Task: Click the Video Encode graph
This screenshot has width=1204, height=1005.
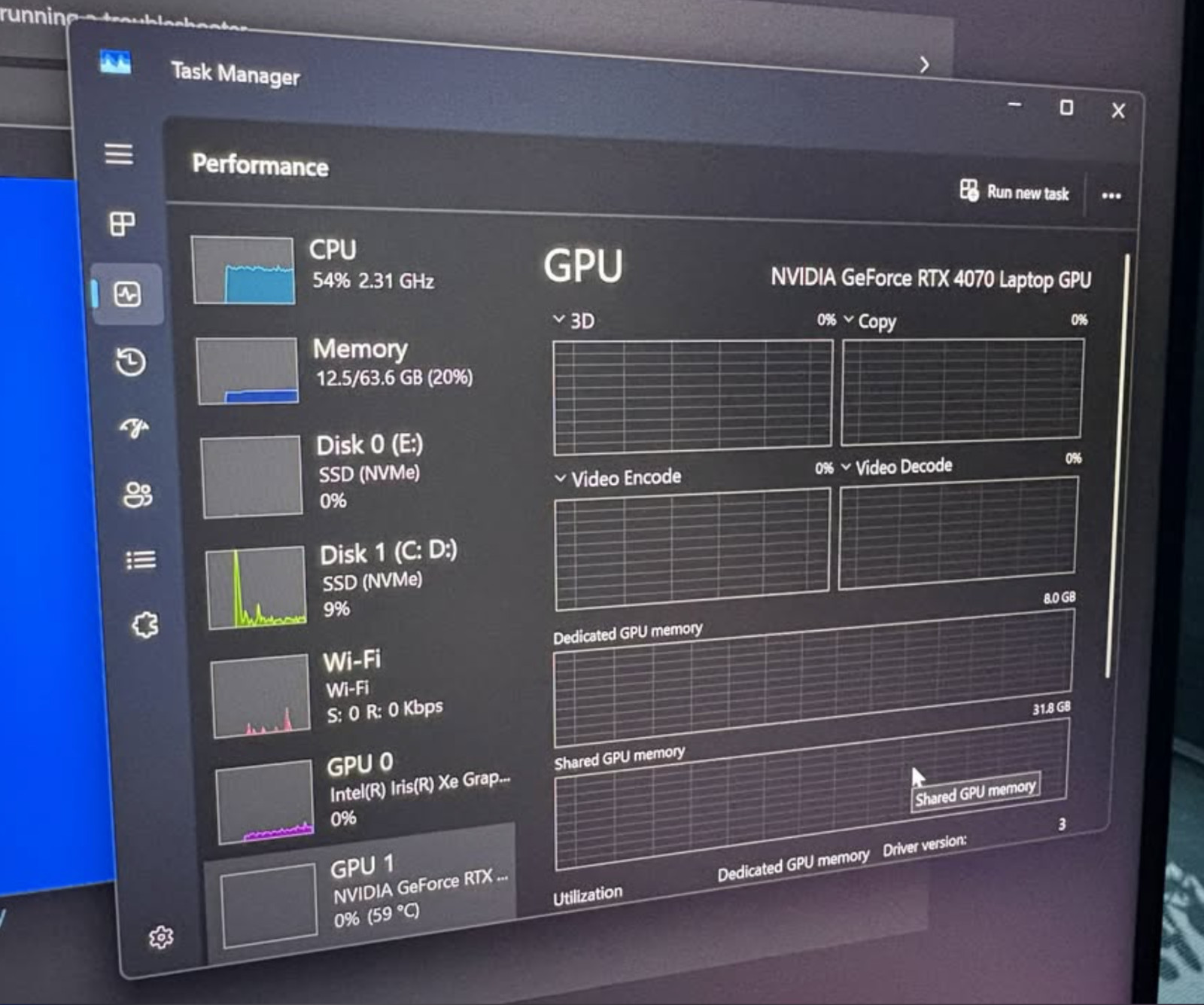Action: pos(692,548)
